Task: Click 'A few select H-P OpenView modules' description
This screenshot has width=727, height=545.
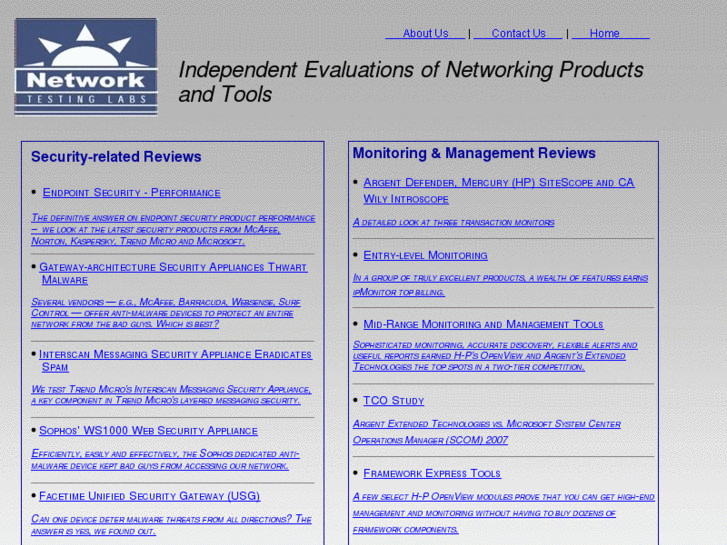Action: 504,513
